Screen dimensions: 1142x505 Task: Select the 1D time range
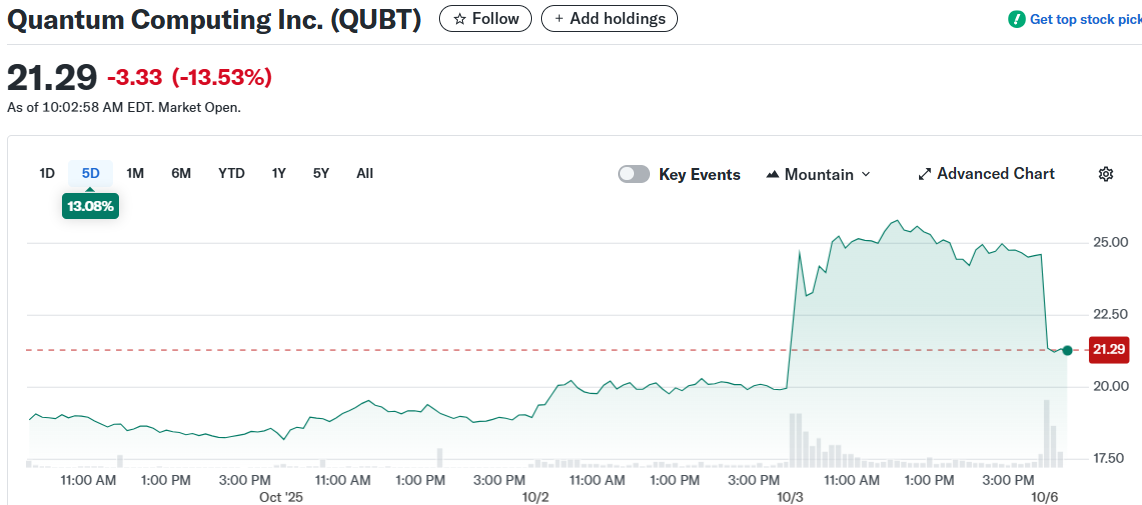pyautogui.click(x=47, y=173)
